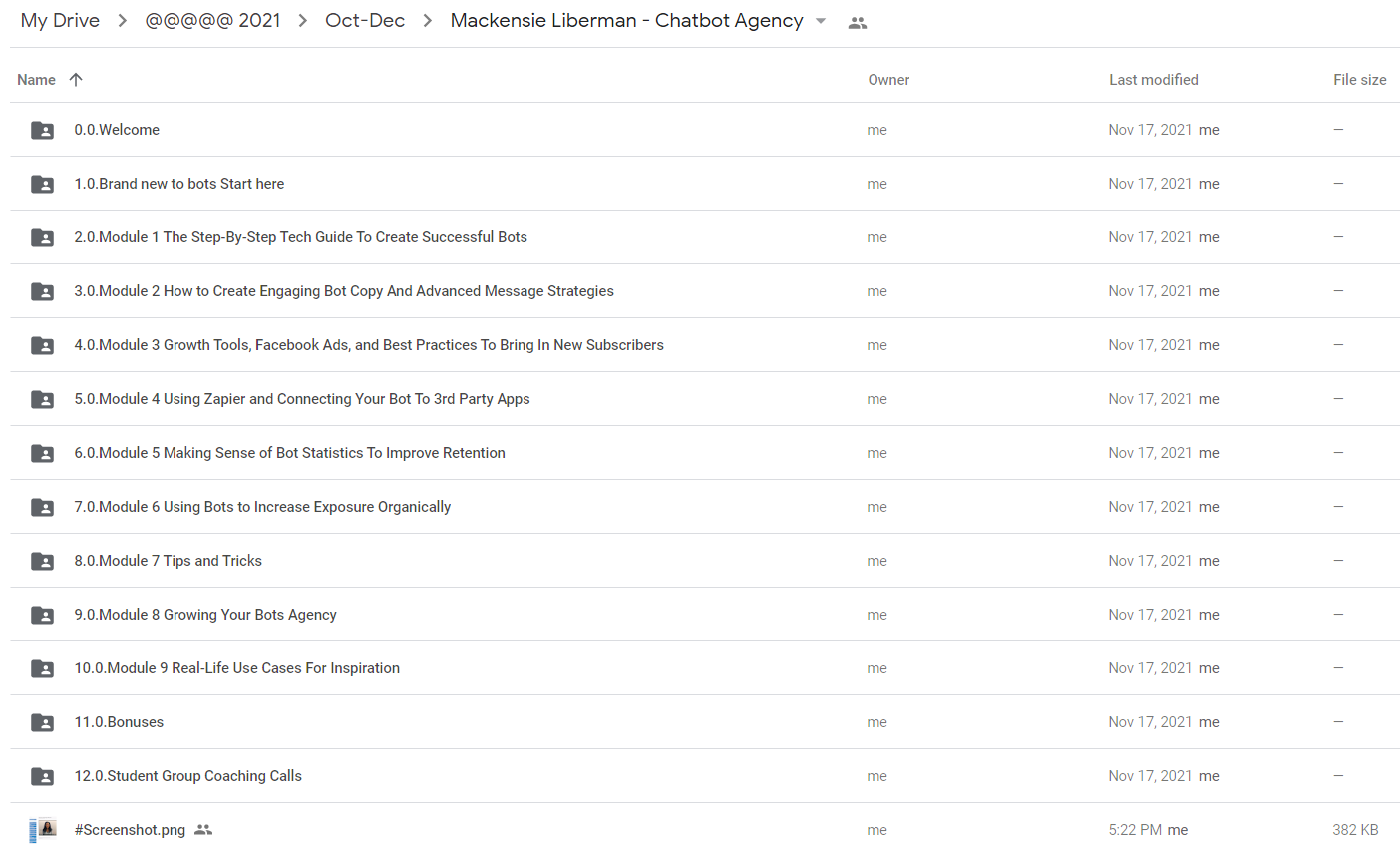Click folder icon beside 6.0.Module 5
This screenshot has height=853, width=1400.
tap(42, 453)
